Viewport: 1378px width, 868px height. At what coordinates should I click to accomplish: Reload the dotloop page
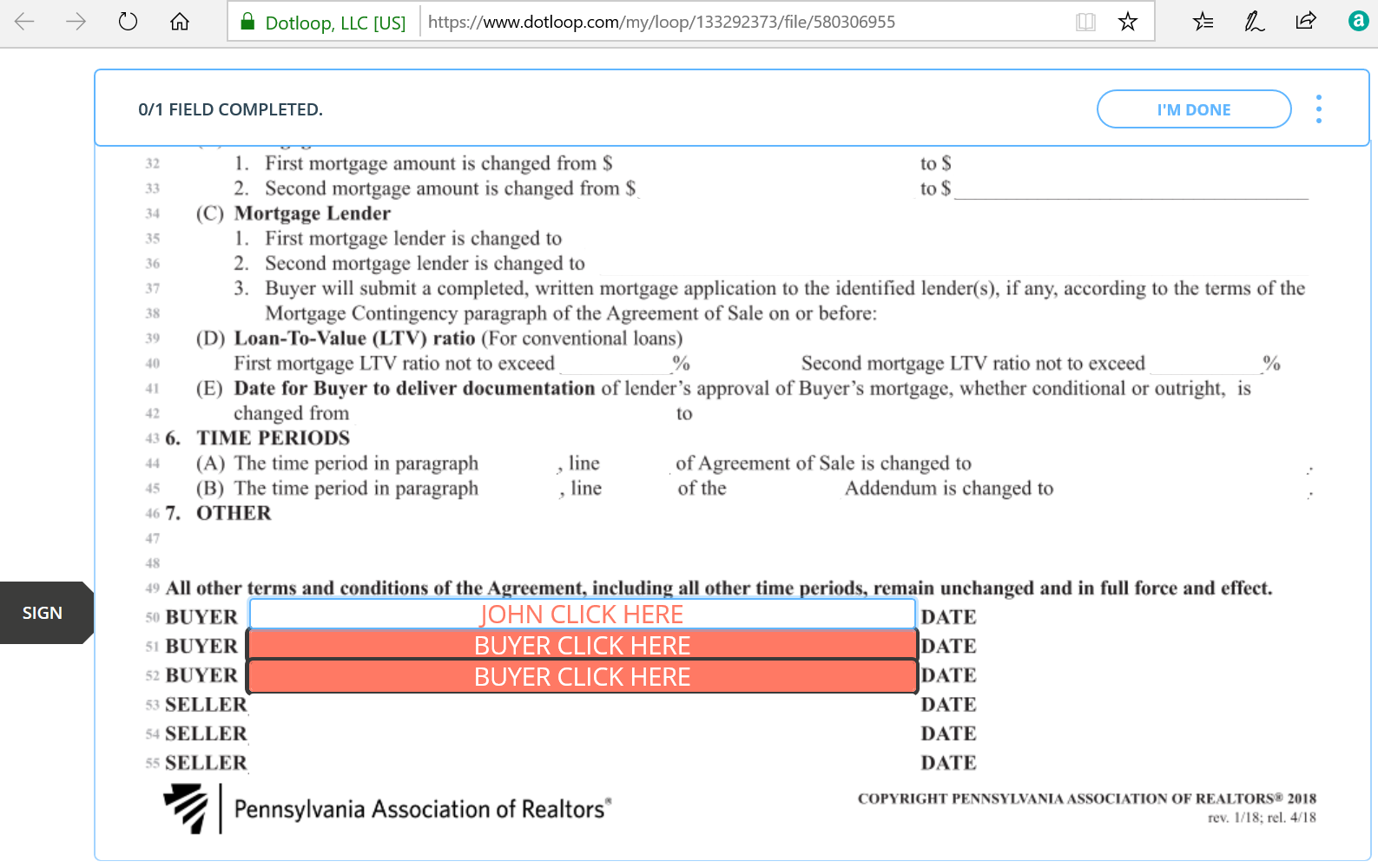click(x=128, y=21)
